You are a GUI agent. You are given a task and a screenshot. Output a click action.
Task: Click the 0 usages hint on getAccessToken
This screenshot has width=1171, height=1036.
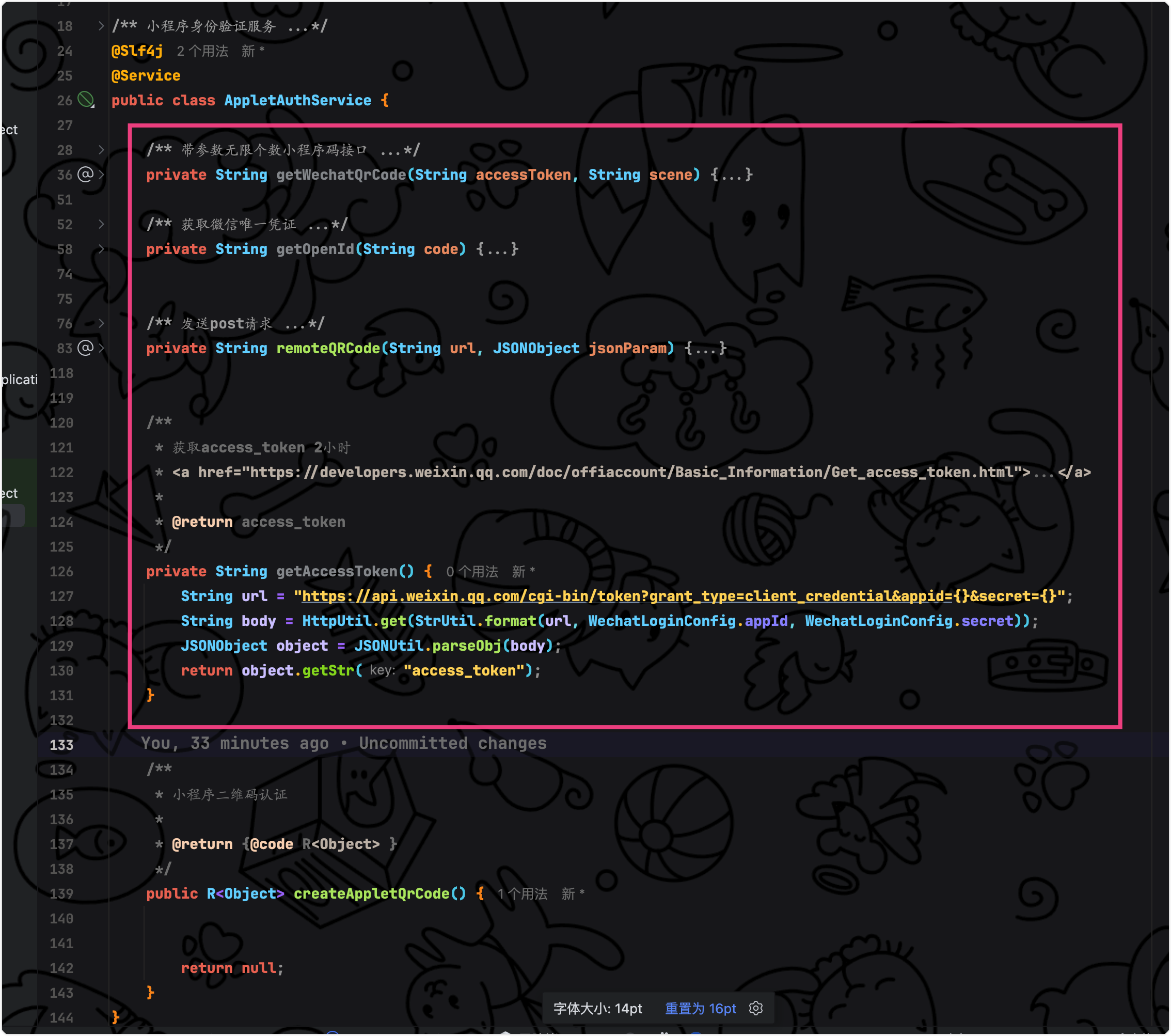[x=471, y=571]
